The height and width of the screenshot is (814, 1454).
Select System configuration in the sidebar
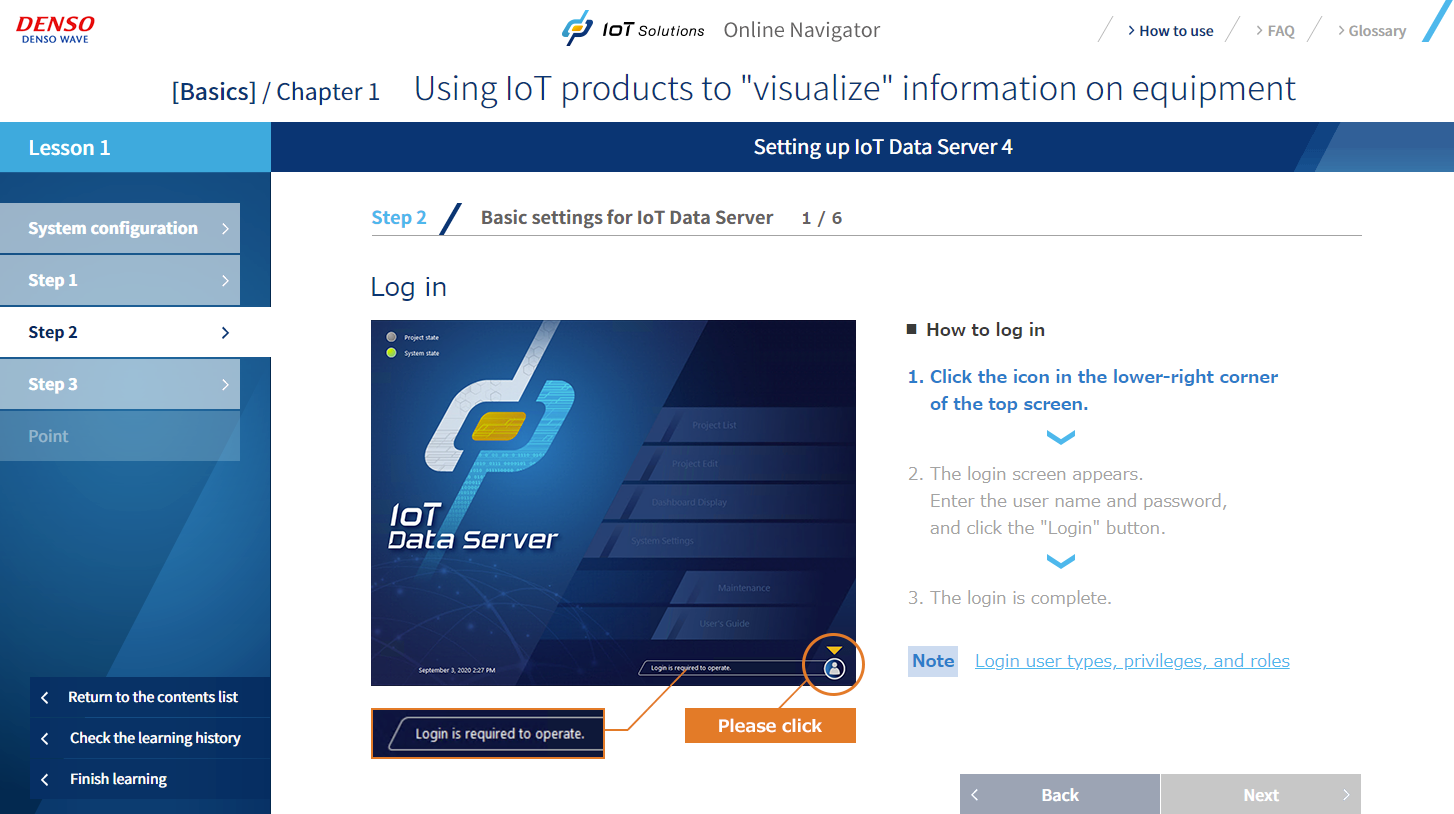pyautogui.click(x=120, y=228)
